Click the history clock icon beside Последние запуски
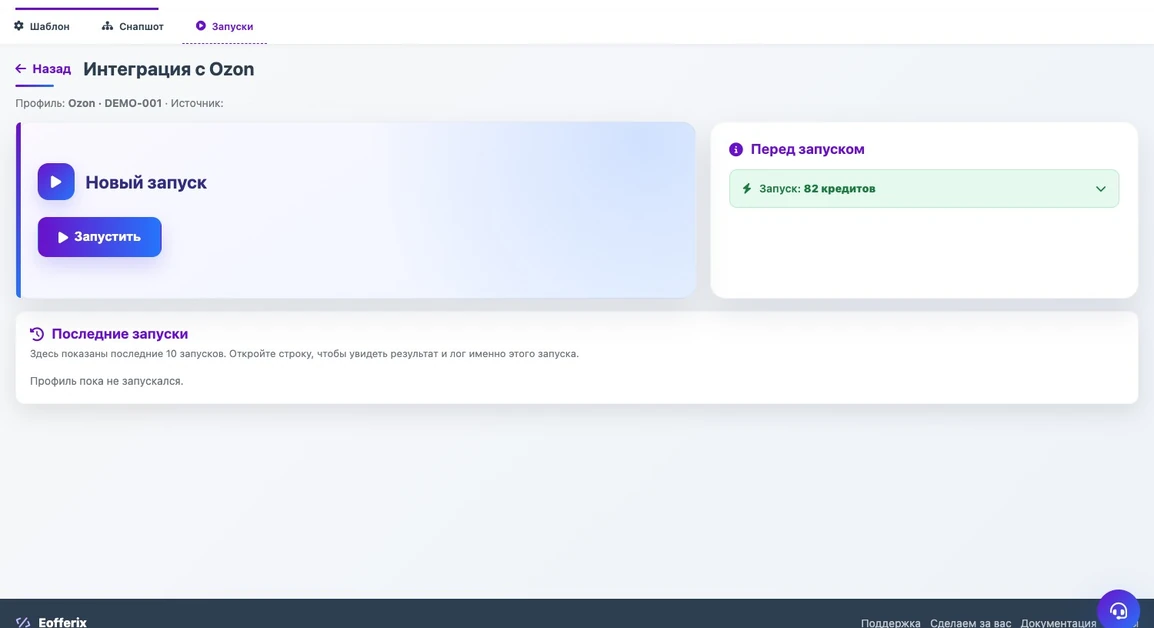1154x628 pixels. coord(37,334)
